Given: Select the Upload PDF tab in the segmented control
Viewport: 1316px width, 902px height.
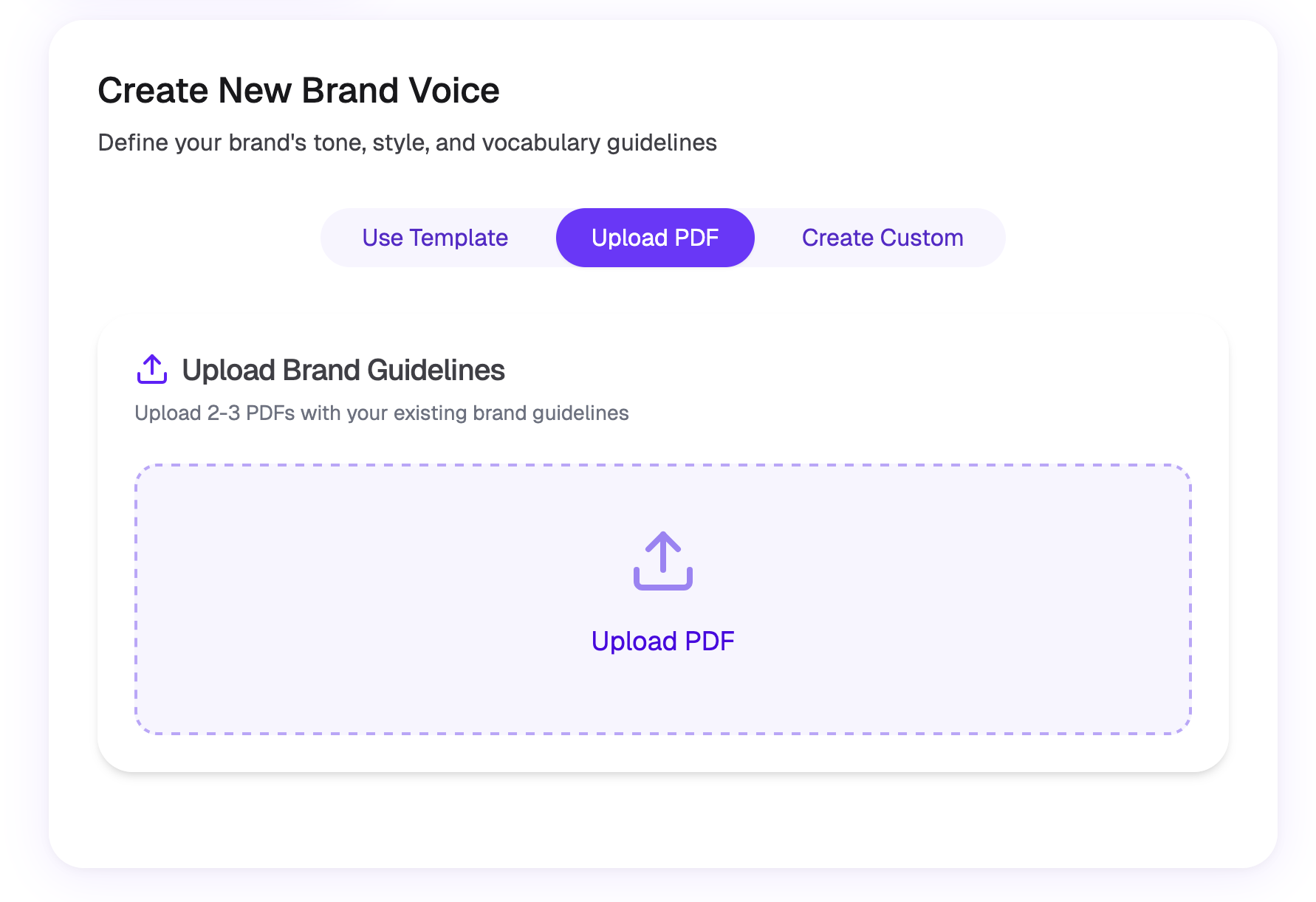Looking at the screenshot, I should [x=654, y=237].
